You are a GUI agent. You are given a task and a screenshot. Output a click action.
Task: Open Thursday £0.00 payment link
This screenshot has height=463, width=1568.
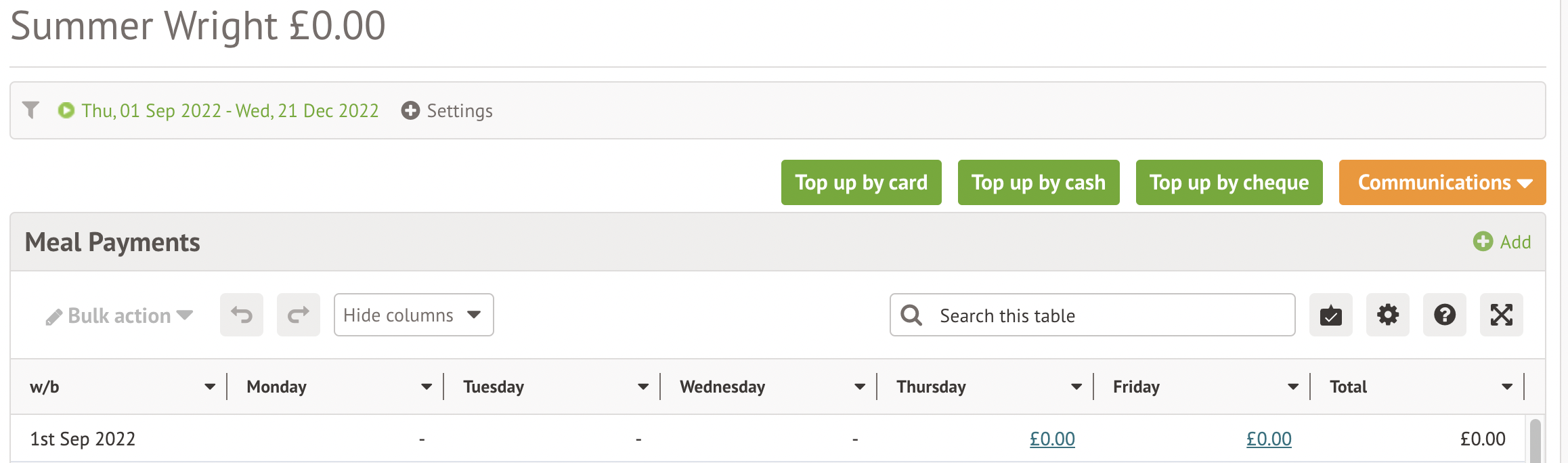click(x=1052, y=439)
